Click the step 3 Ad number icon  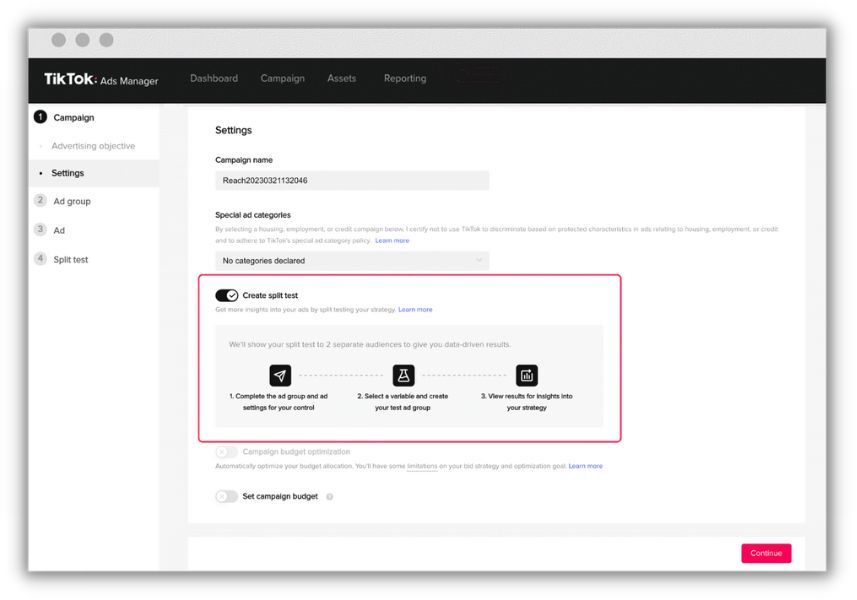[40, 230]
